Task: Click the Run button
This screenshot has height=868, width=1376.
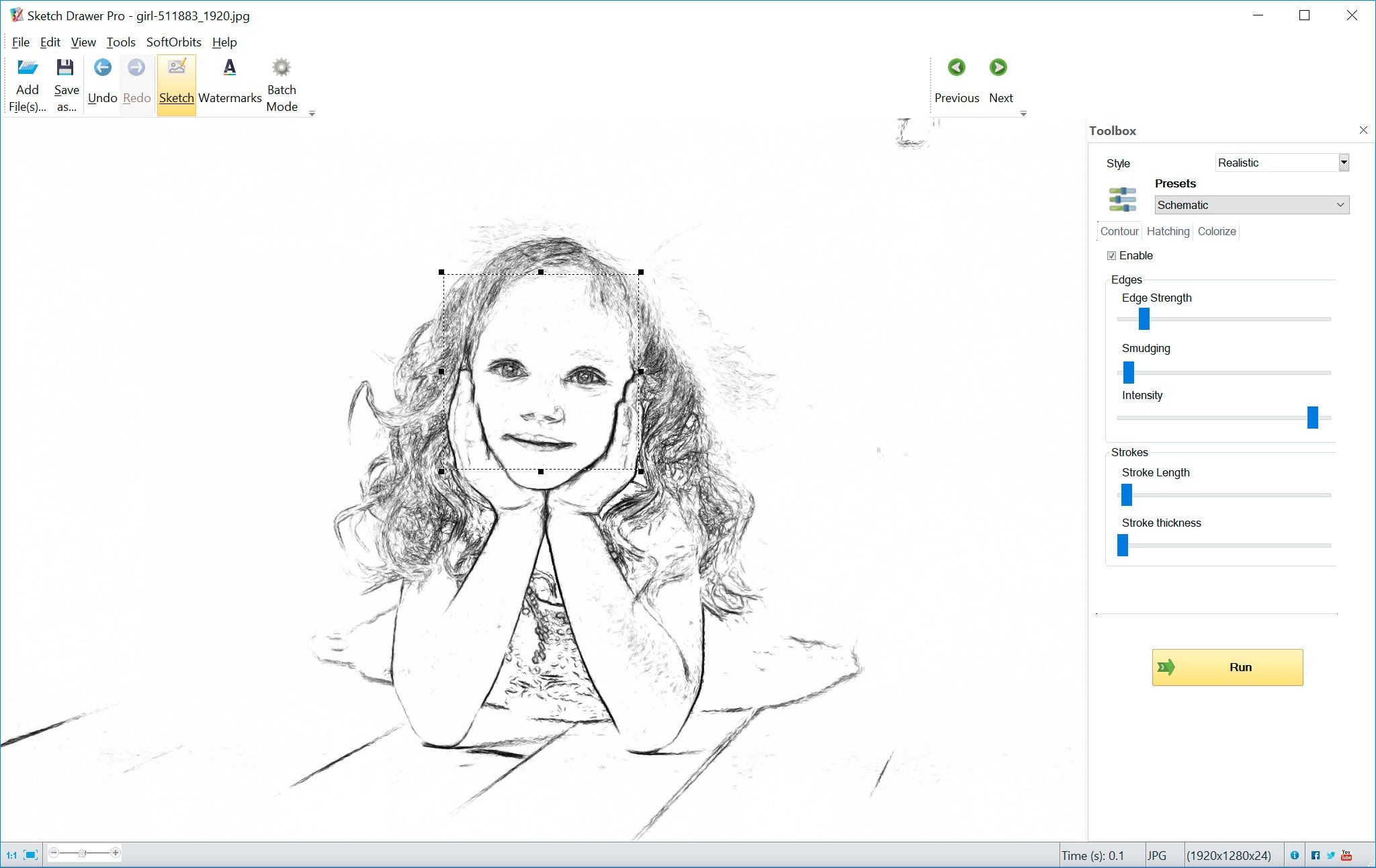Action: 1228,667
